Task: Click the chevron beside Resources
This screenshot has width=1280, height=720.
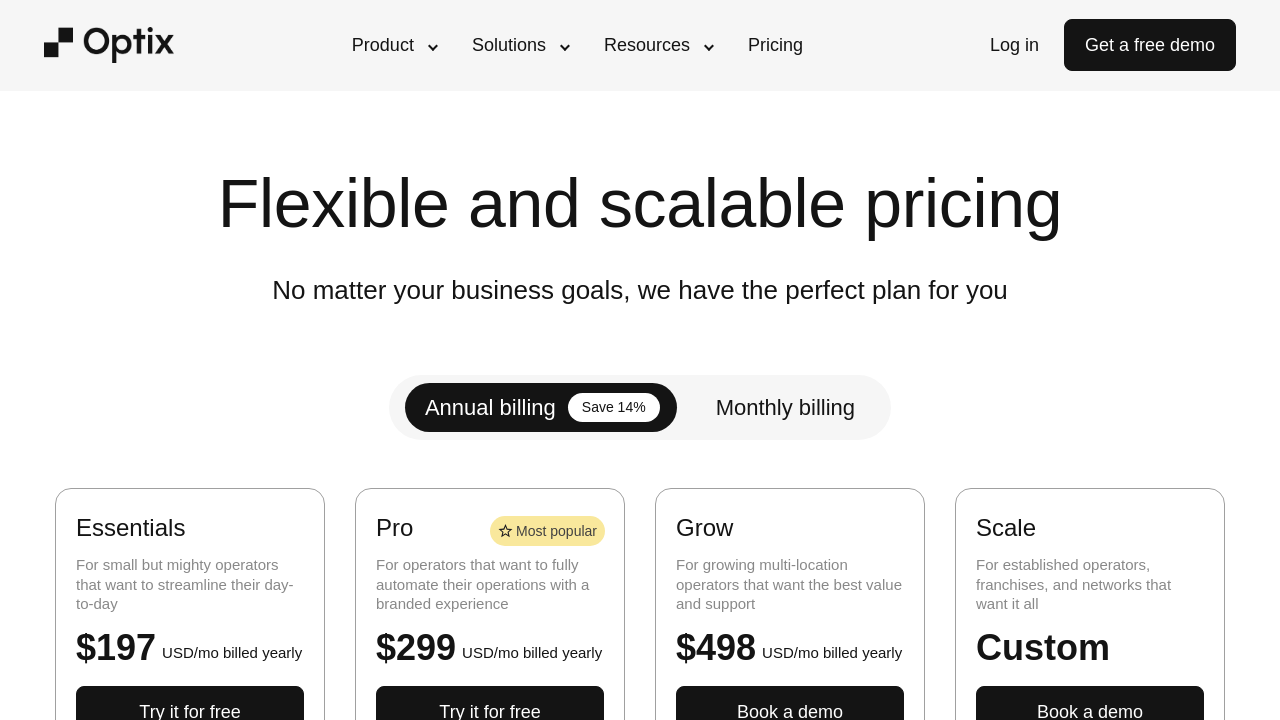Action: (709, 47)
